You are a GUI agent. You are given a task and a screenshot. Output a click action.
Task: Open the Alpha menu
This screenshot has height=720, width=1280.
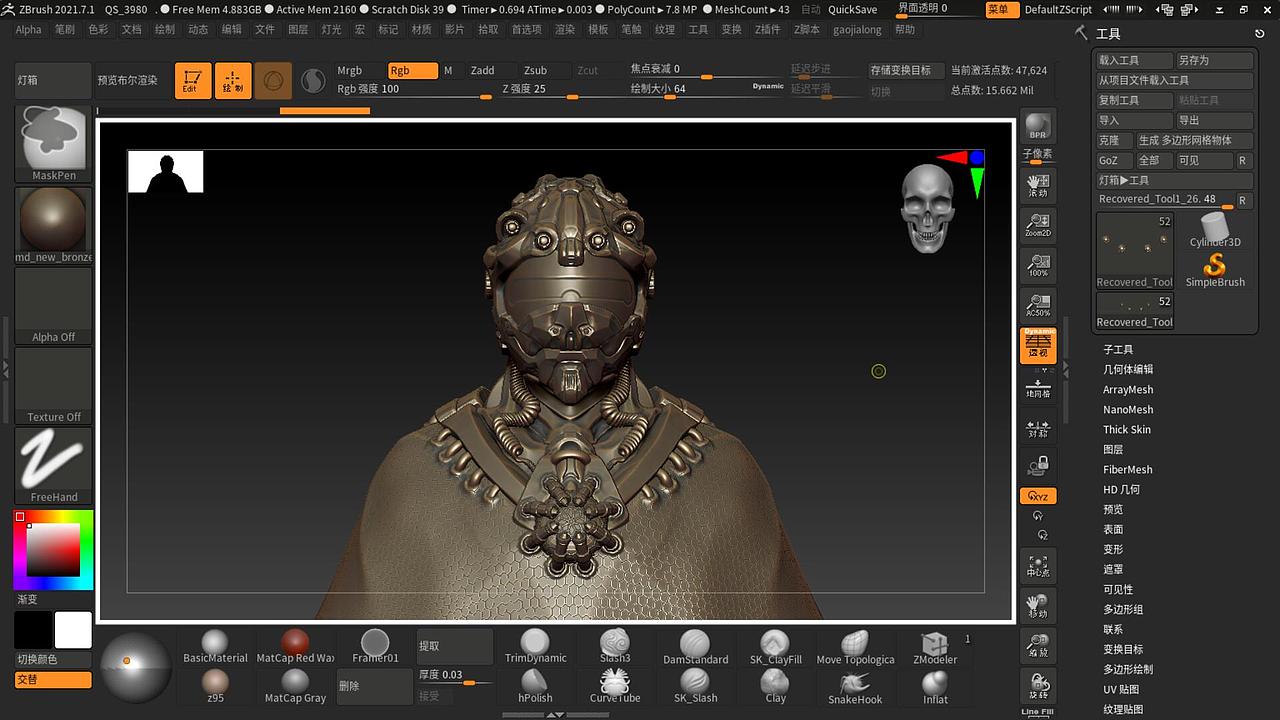coord(29,30)
